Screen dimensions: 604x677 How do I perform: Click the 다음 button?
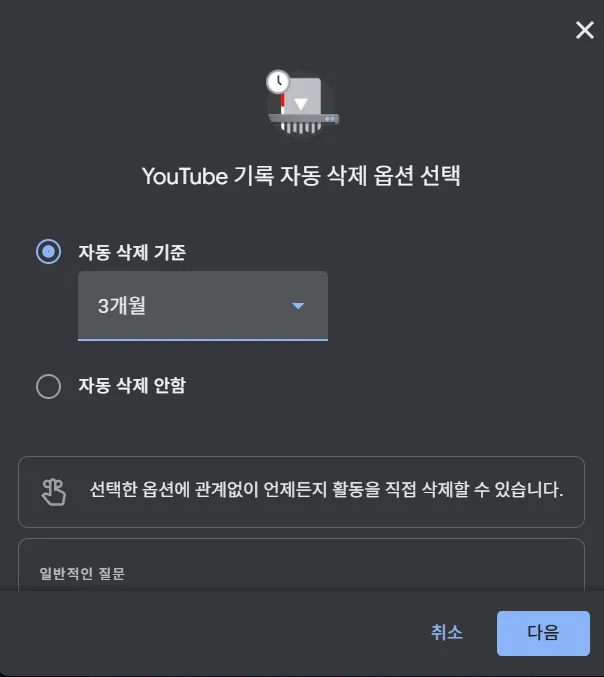[543, 633]
